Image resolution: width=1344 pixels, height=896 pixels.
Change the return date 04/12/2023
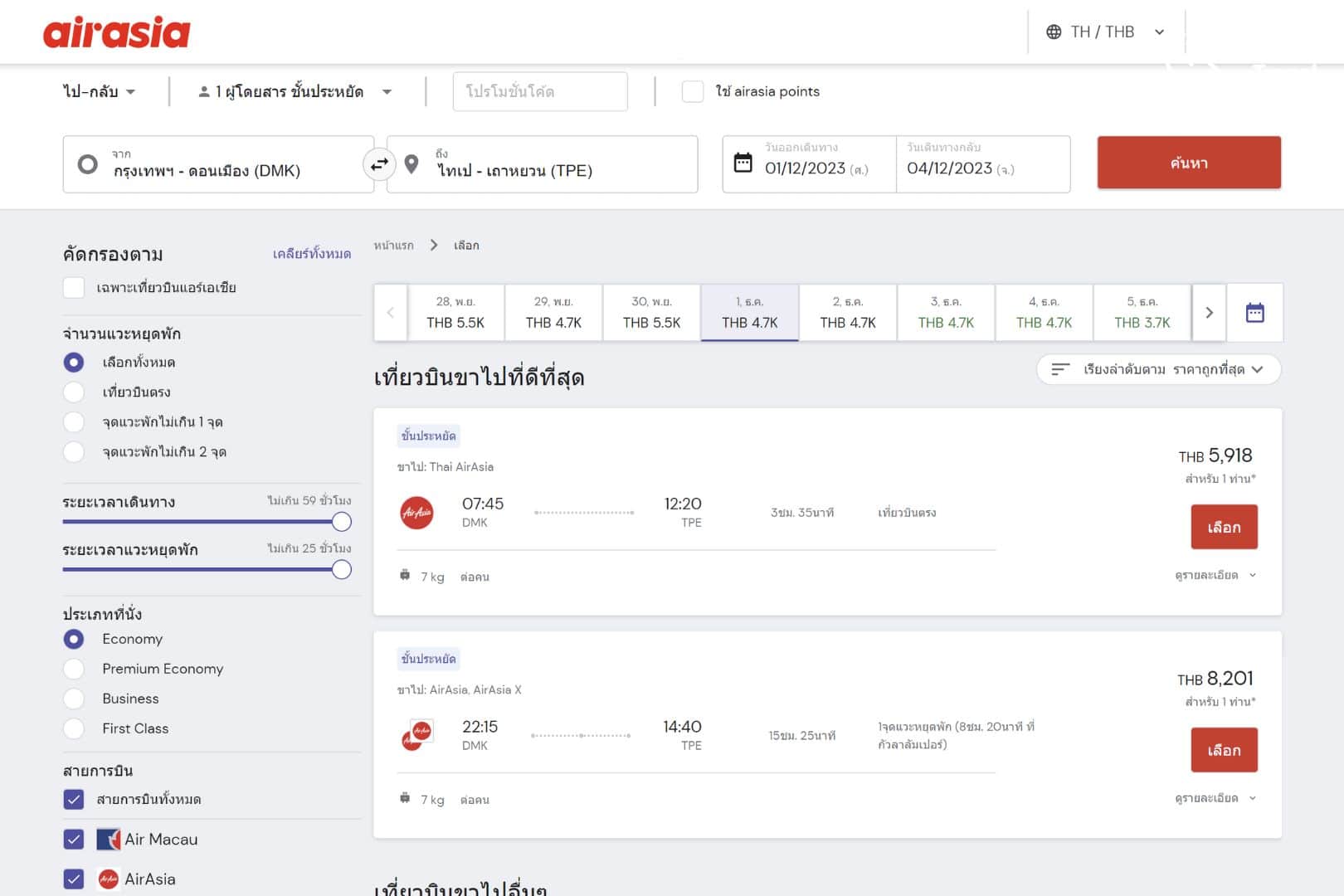coord(983,164)
